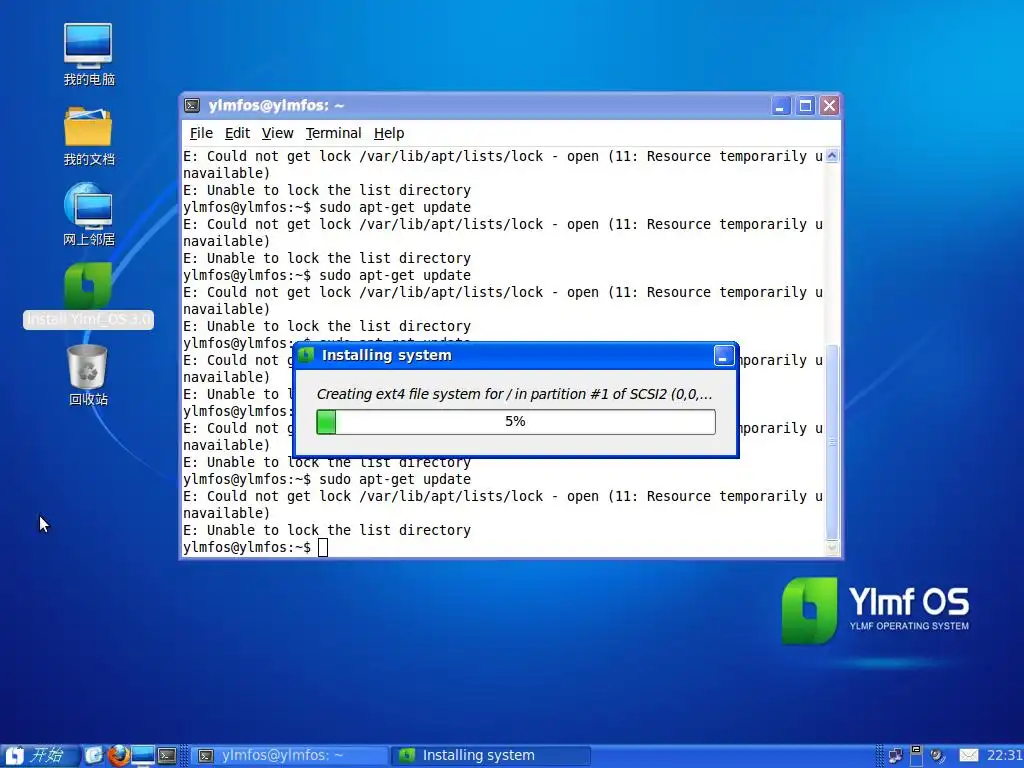Click the network status tray icon
The image size is (1024, 768).
pos(895,756)
